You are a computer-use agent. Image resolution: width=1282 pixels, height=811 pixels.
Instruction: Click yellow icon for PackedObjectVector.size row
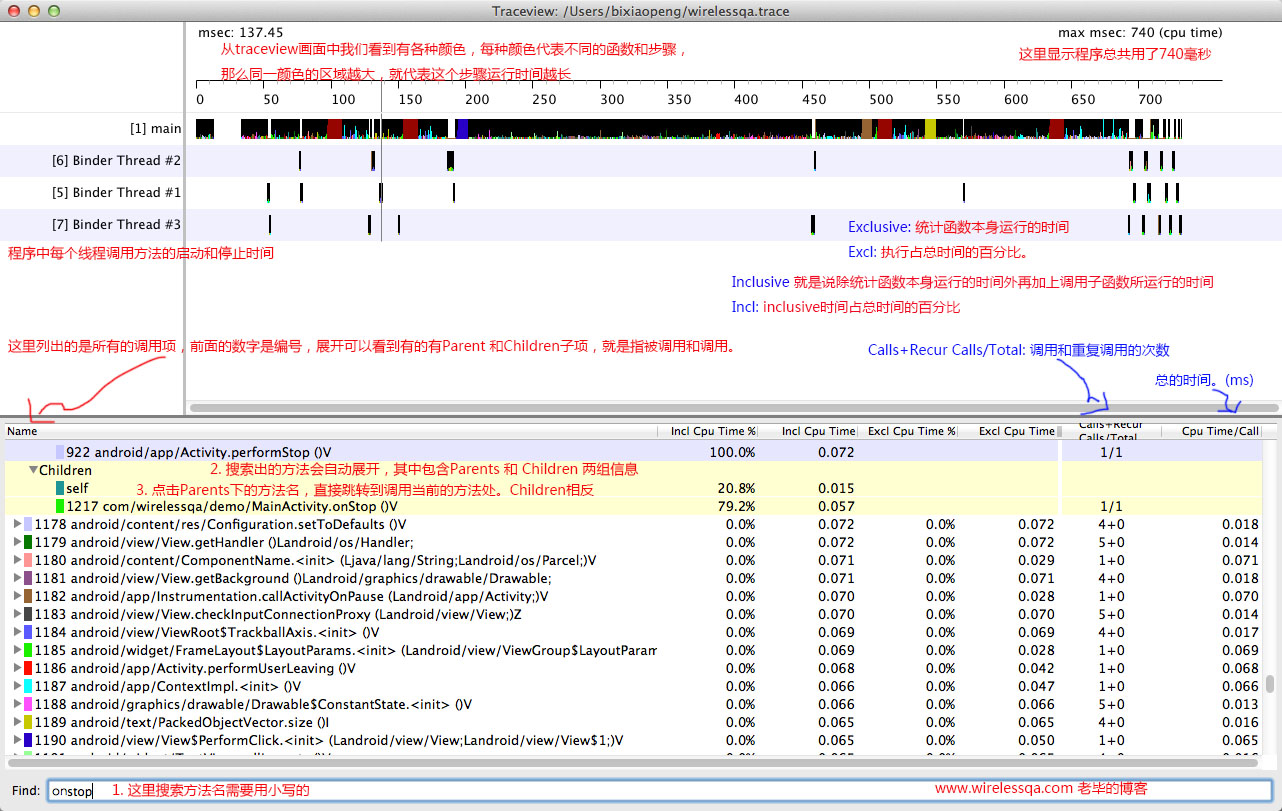pyautogui.click(x=29, y=722)
